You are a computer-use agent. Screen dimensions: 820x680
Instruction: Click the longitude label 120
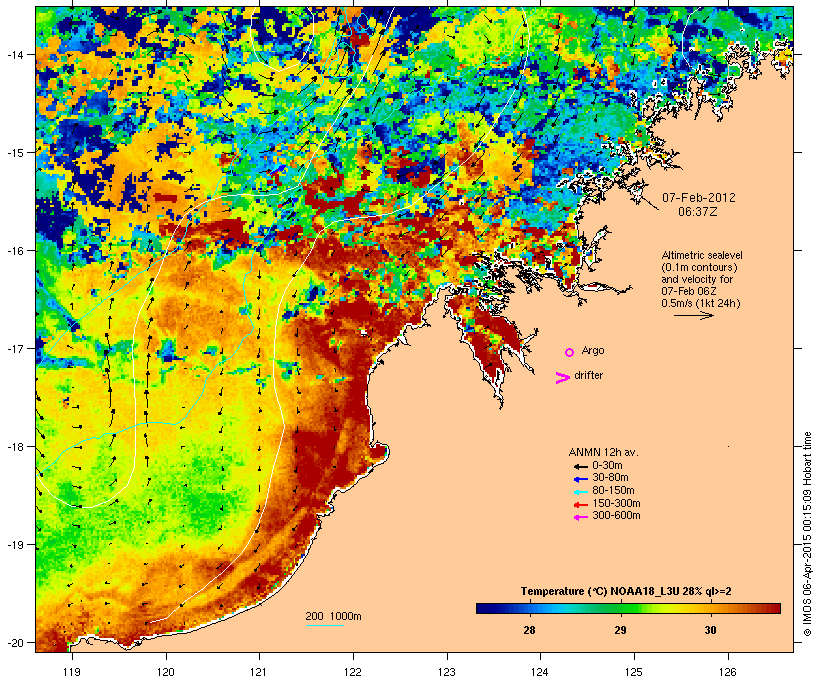[166, 672]
